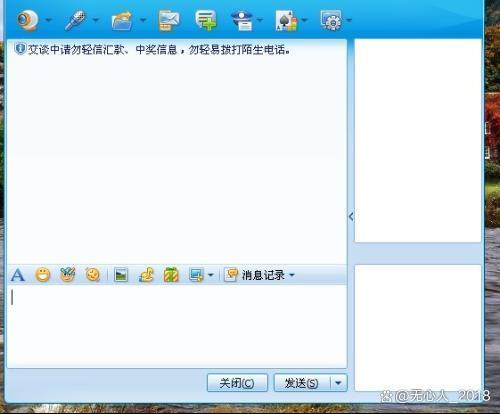Click the send email envelope icon
This screenshot has width=500, height=414.
[x=169, y=21]
